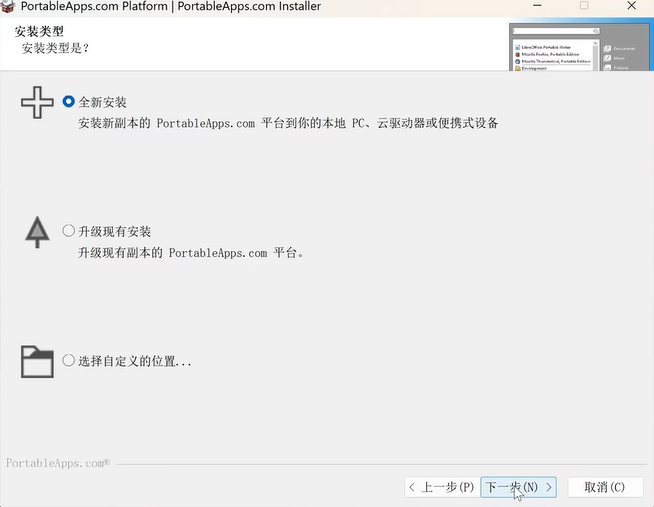The height and width of the screenshot is (507, 654).
Task: Minimize the installer window
Action: pyautogui.click(x=537, y=6)
